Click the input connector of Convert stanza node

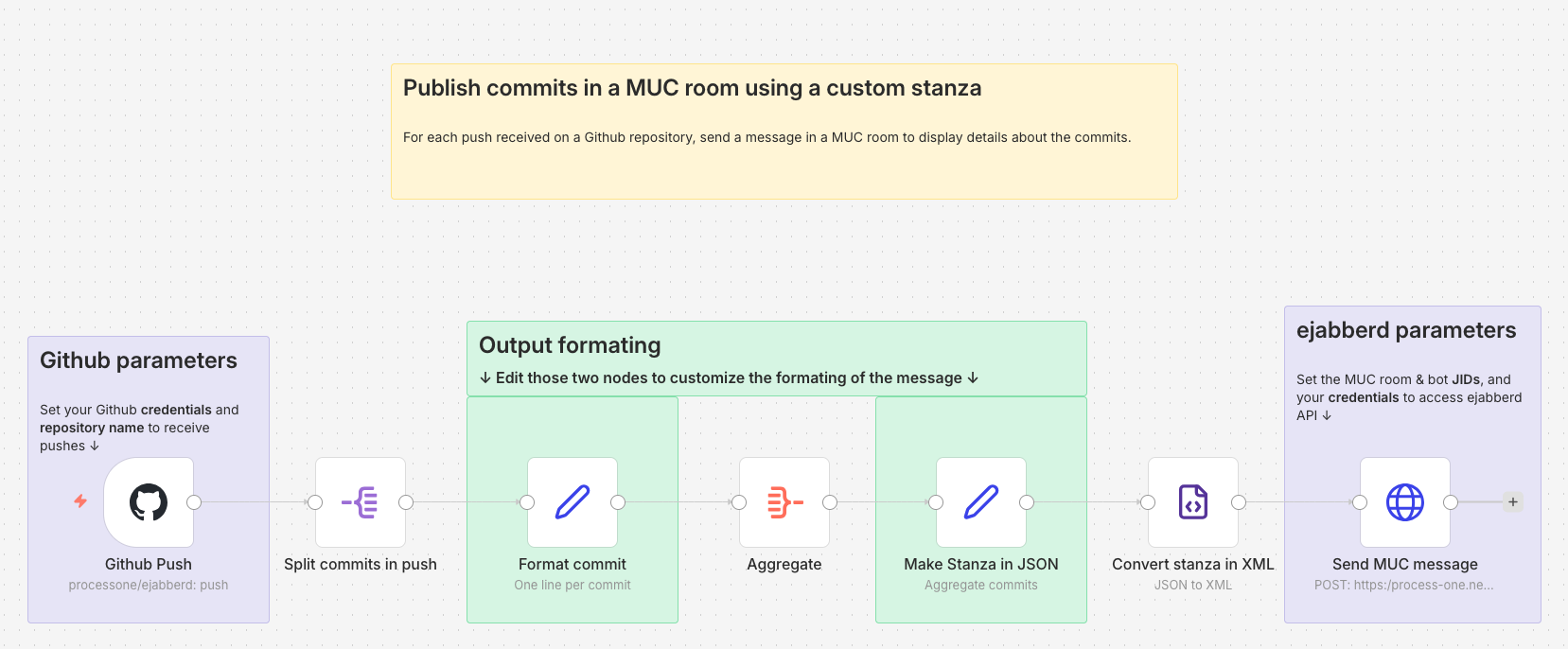[x=1148, y=502]
